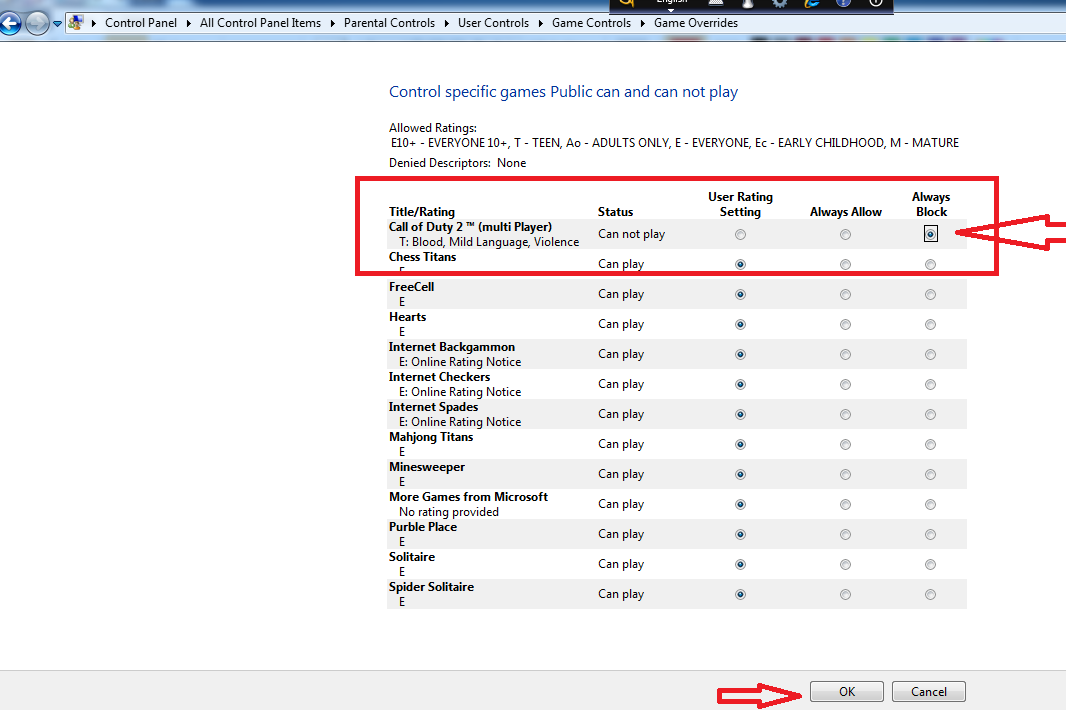Viewport: 1066px width, 710px height.
Task: Always allow Chess Titans
Action: pyautogui.click(x=845, y=265)
